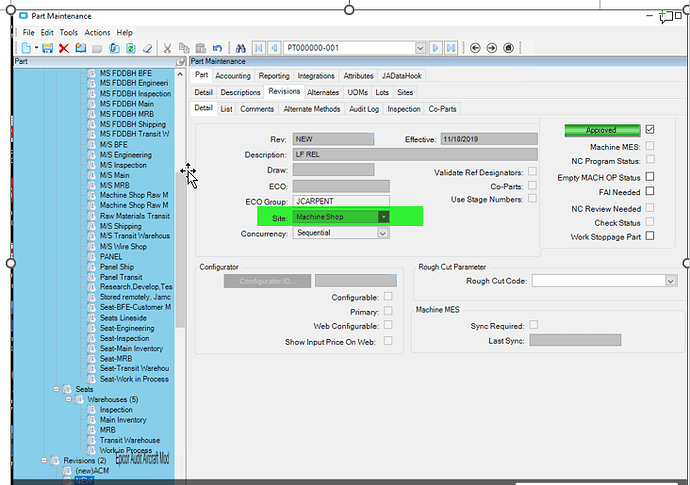Open the Edit menu
The height and width of the screenshot is (485, 690).
click(47, 33)
